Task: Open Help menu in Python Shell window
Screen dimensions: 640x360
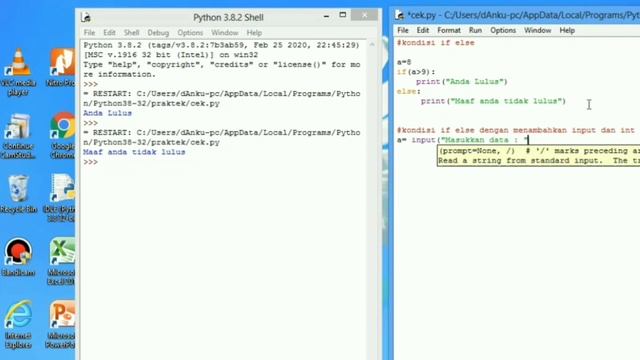Action: [254, 33]
